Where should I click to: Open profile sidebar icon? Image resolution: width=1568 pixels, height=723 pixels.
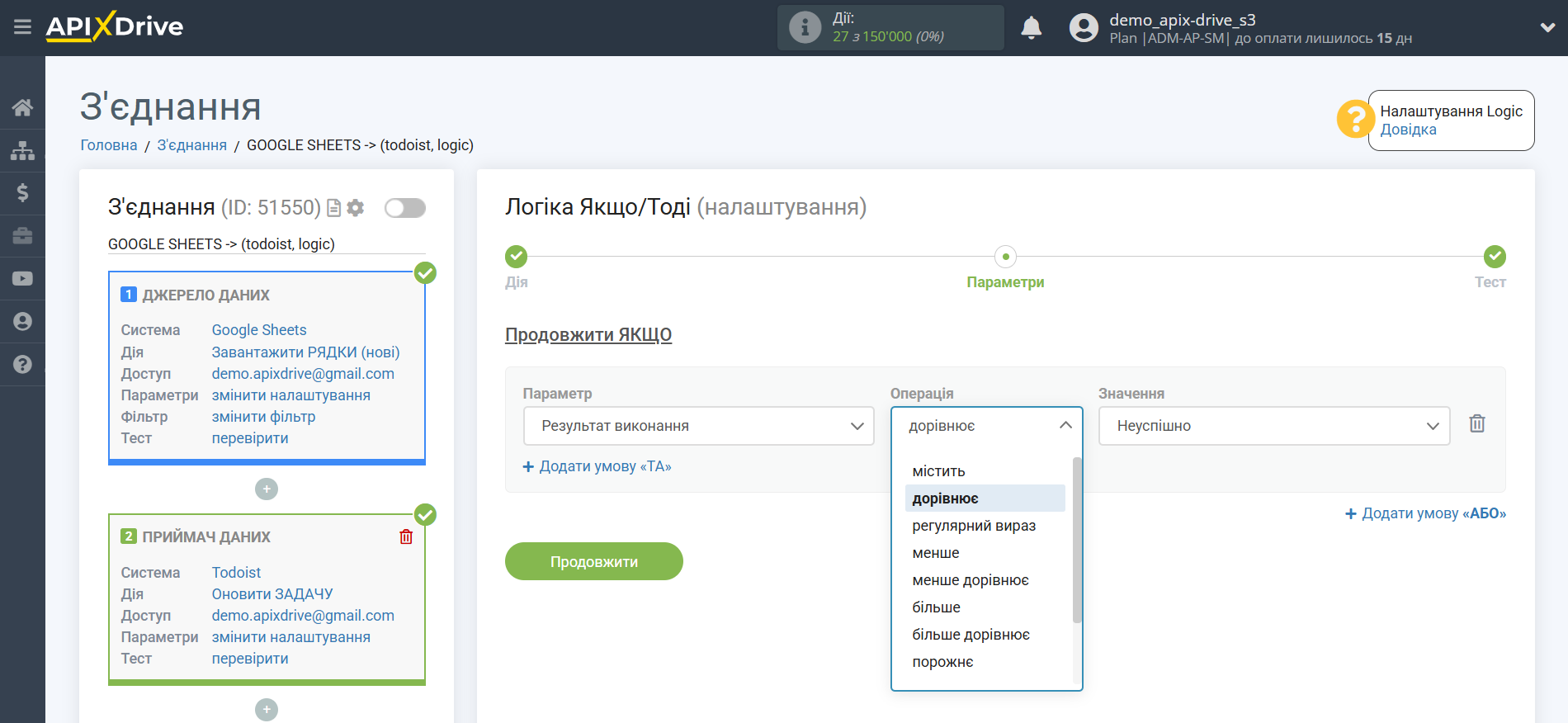(x=22, y=321)
